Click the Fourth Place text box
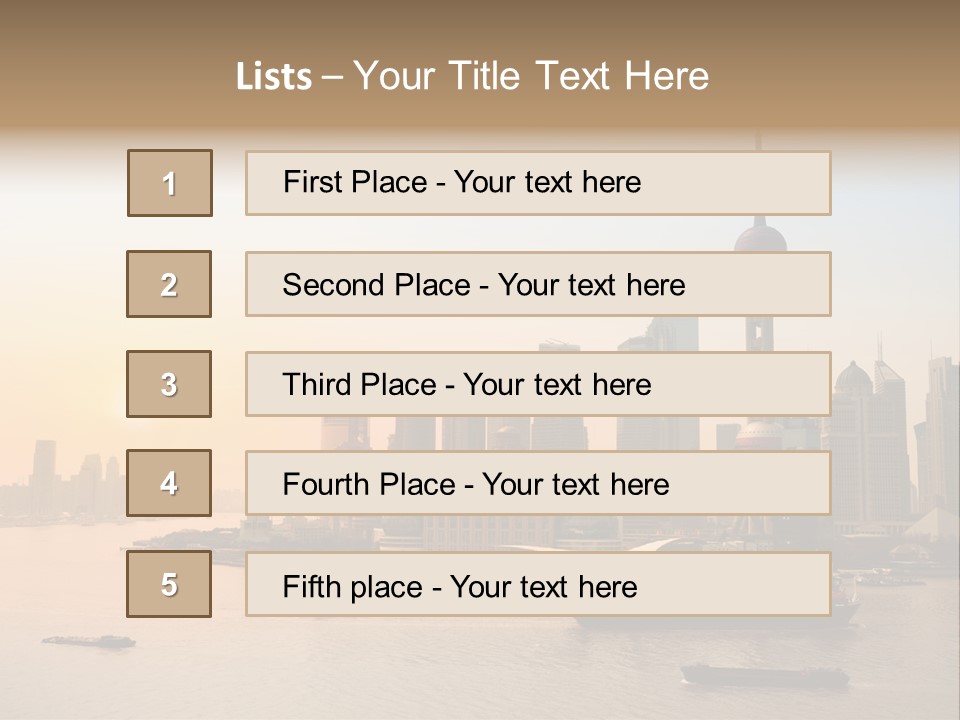Image resolution: width=960 pixels, height=720 pixels. 538,483
